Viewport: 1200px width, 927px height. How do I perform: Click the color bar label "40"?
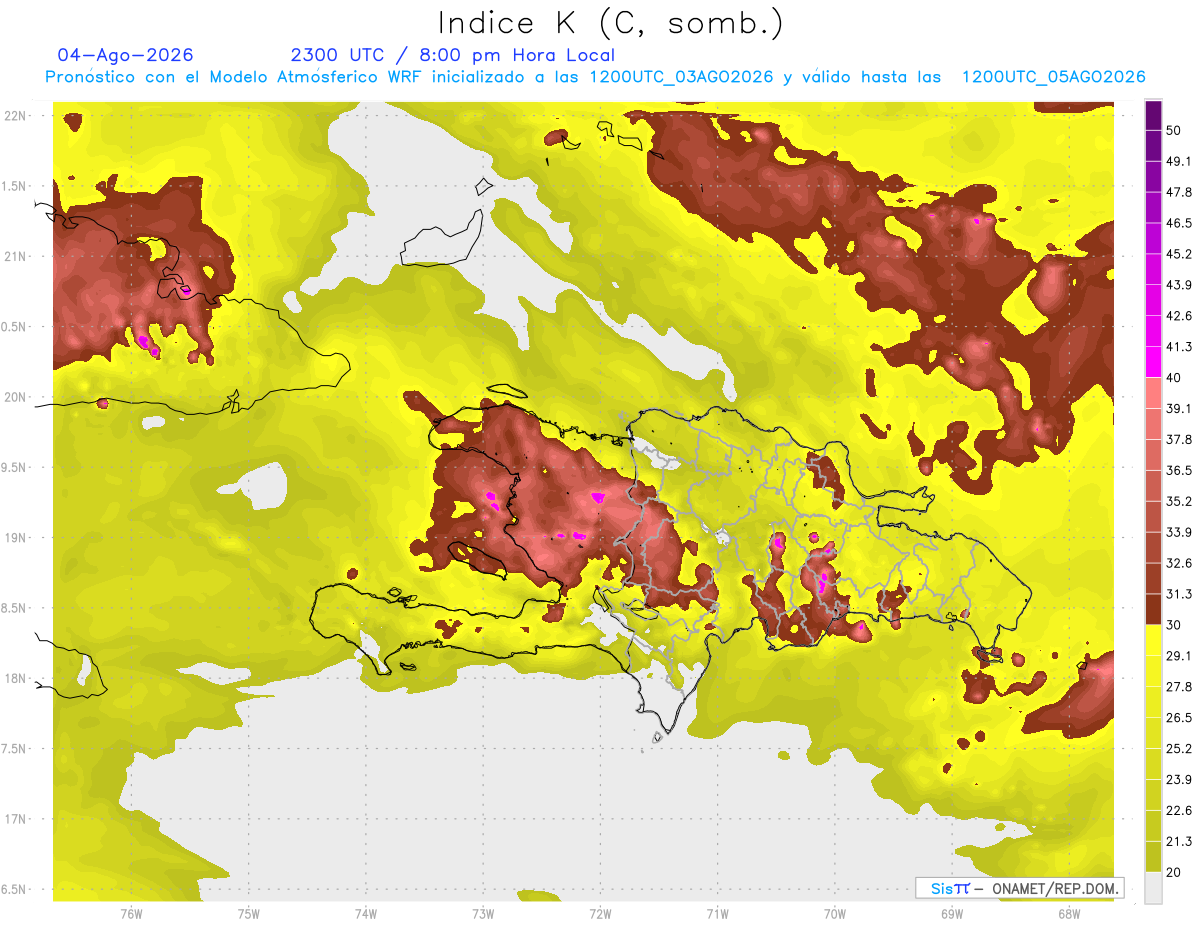[x=1174, y=378]
